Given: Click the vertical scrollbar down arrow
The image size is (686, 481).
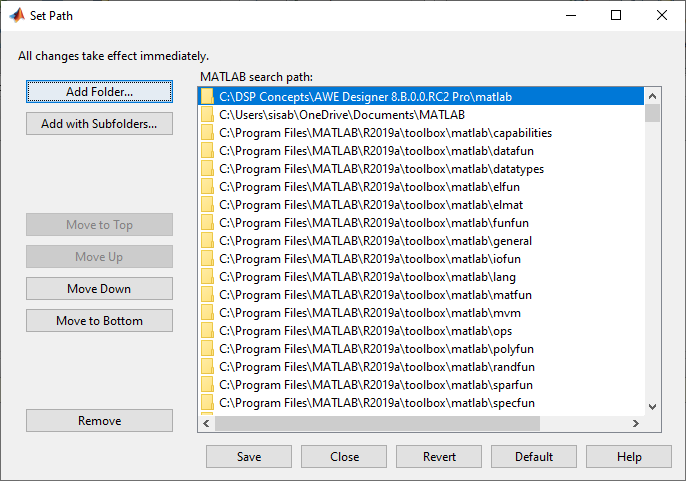Looking at the screenshot, I should click(652, 407).
